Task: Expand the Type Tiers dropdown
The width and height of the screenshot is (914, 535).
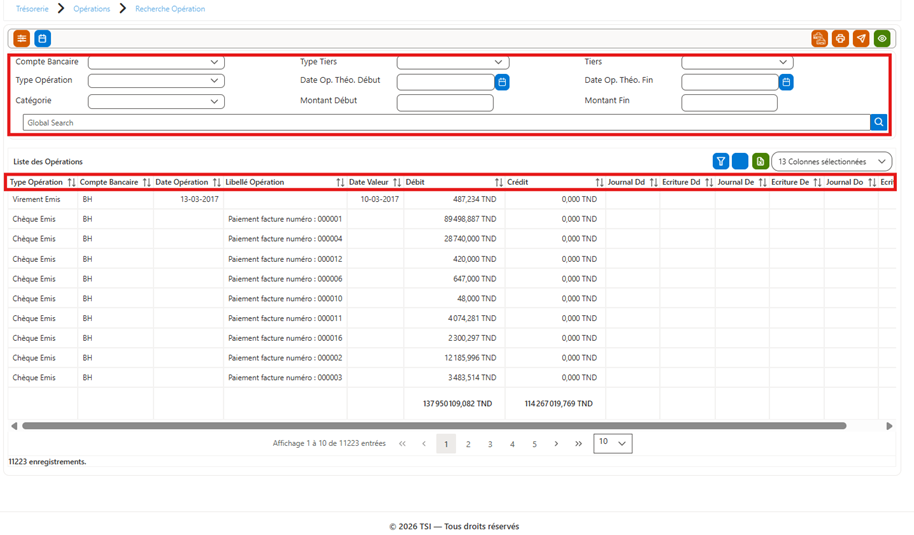Action: pyautogui.click(x=453, y=62)
